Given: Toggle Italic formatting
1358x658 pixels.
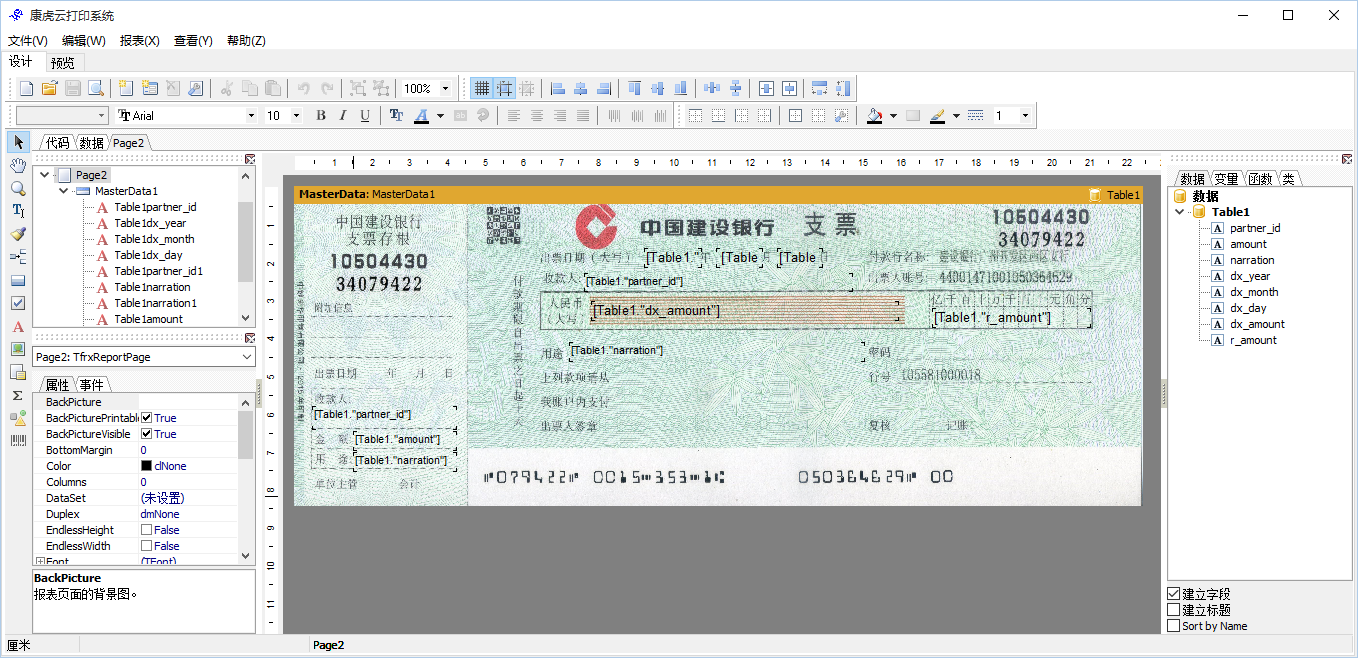Looking at the screenshot, I should coord(343,116).
